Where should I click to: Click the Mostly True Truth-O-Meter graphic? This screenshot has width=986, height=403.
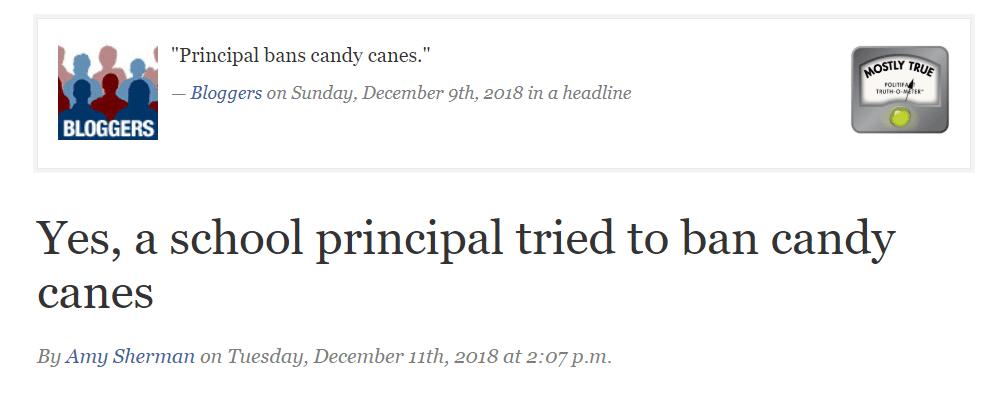point(900,90)
